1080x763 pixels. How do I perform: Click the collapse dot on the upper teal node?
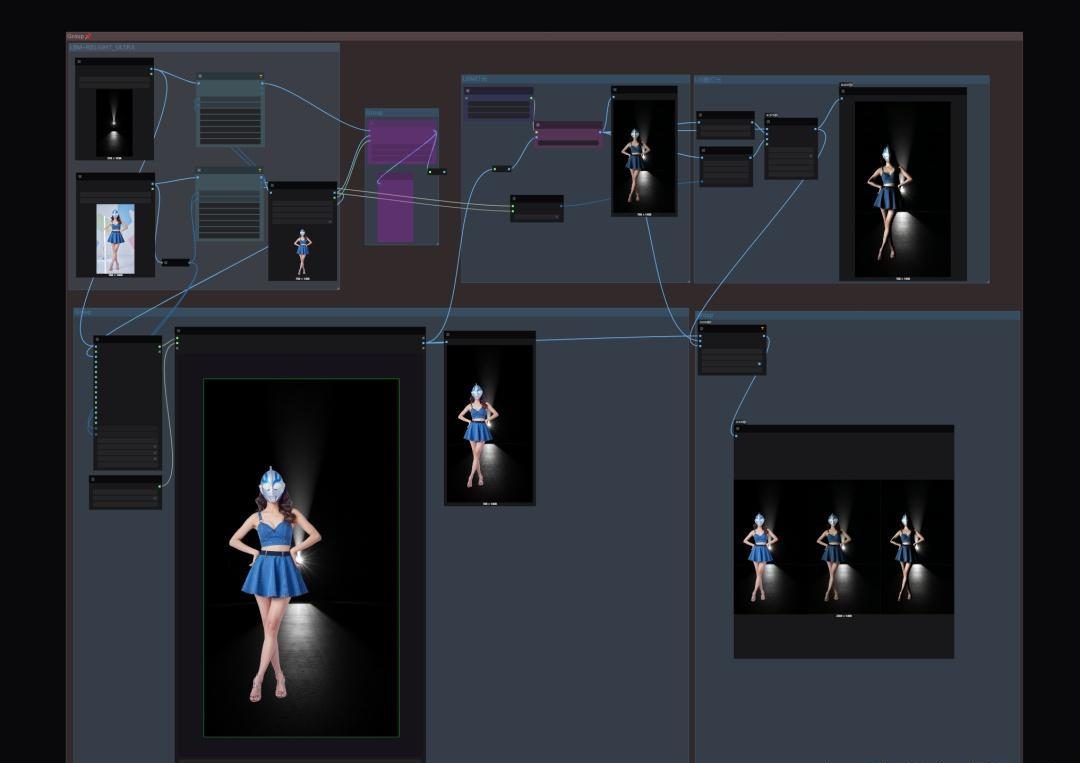[x=200, y=76]
